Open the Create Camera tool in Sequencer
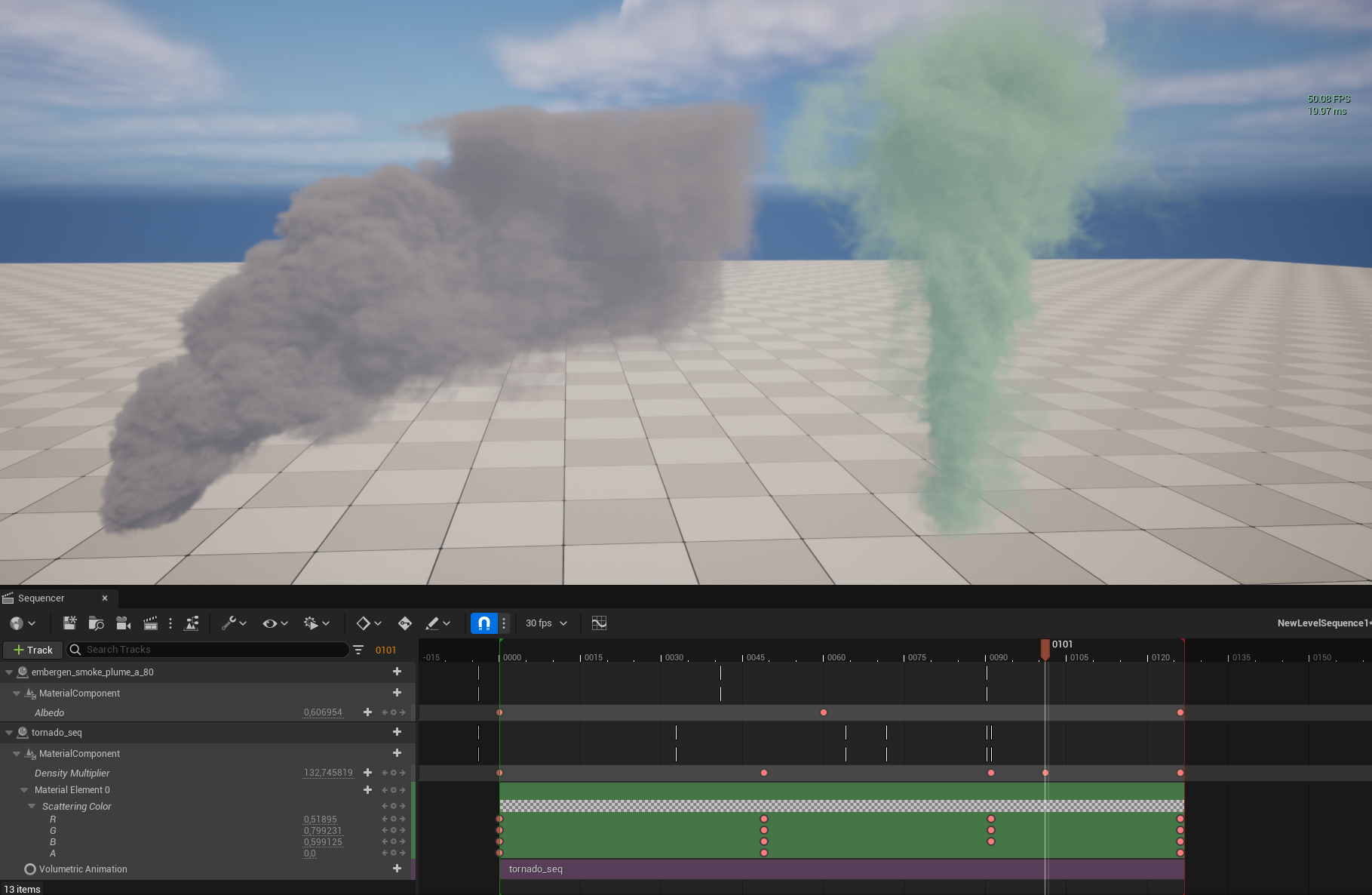The width and height of the screenshot is (1372, 895). pyautogui.click(x=123, y=623)
